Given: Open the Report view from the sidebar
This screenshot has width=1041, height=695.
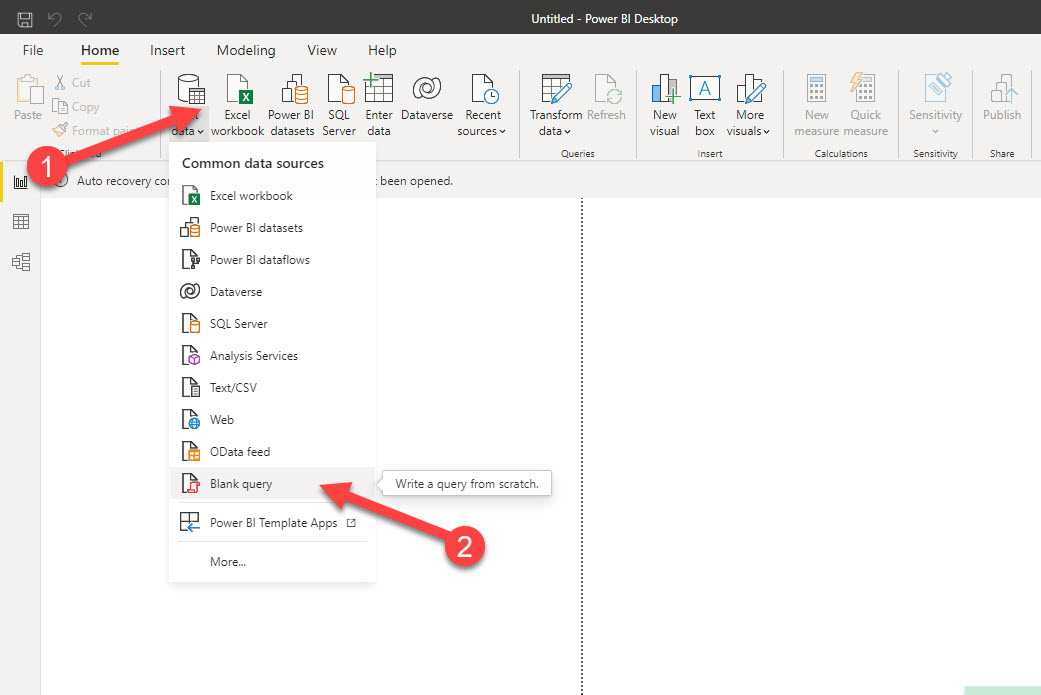Looking at the screenshot, I should pos(21,181).
